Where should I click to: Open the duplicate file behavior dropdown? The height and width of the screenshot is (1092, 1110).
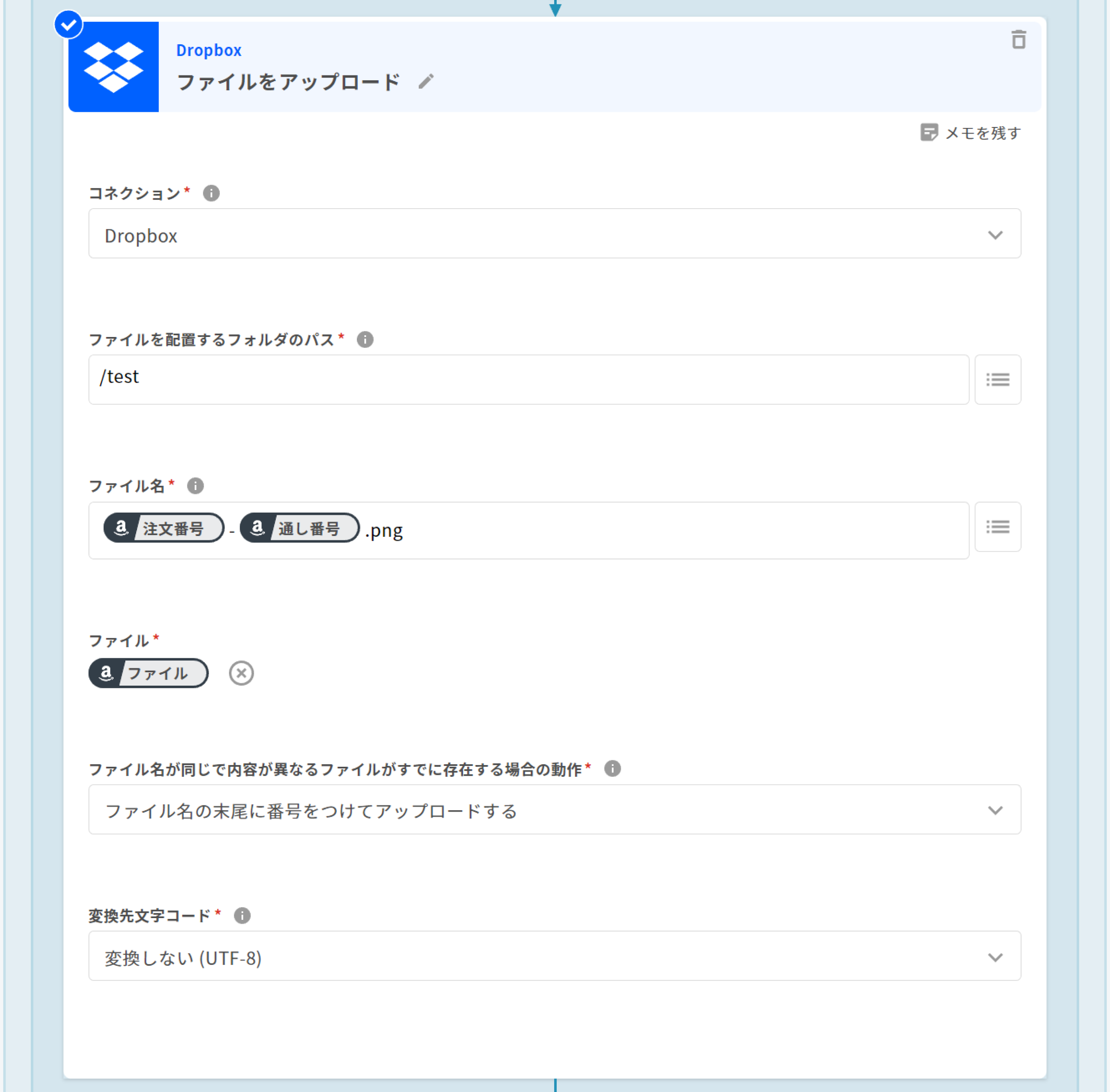click(555, 810)
